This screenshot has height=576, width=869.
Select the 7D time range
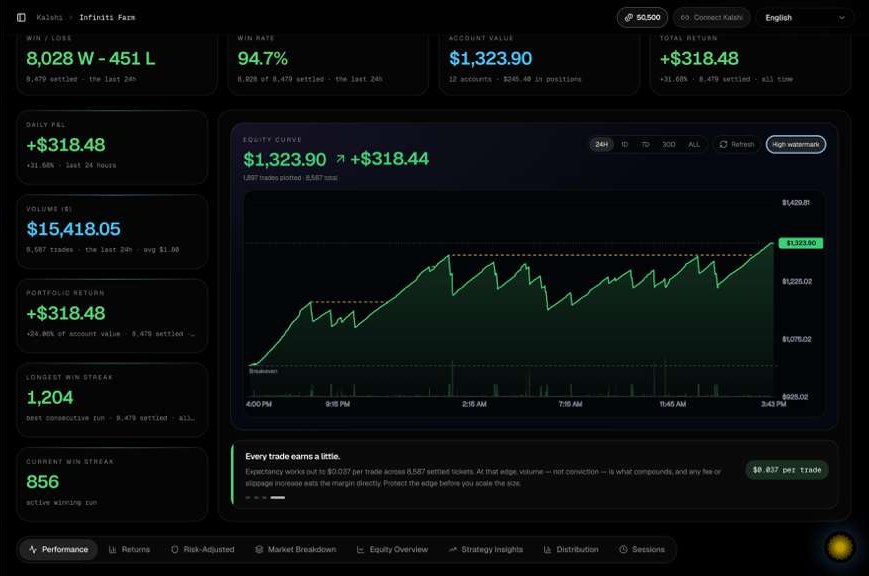point(645,145)
